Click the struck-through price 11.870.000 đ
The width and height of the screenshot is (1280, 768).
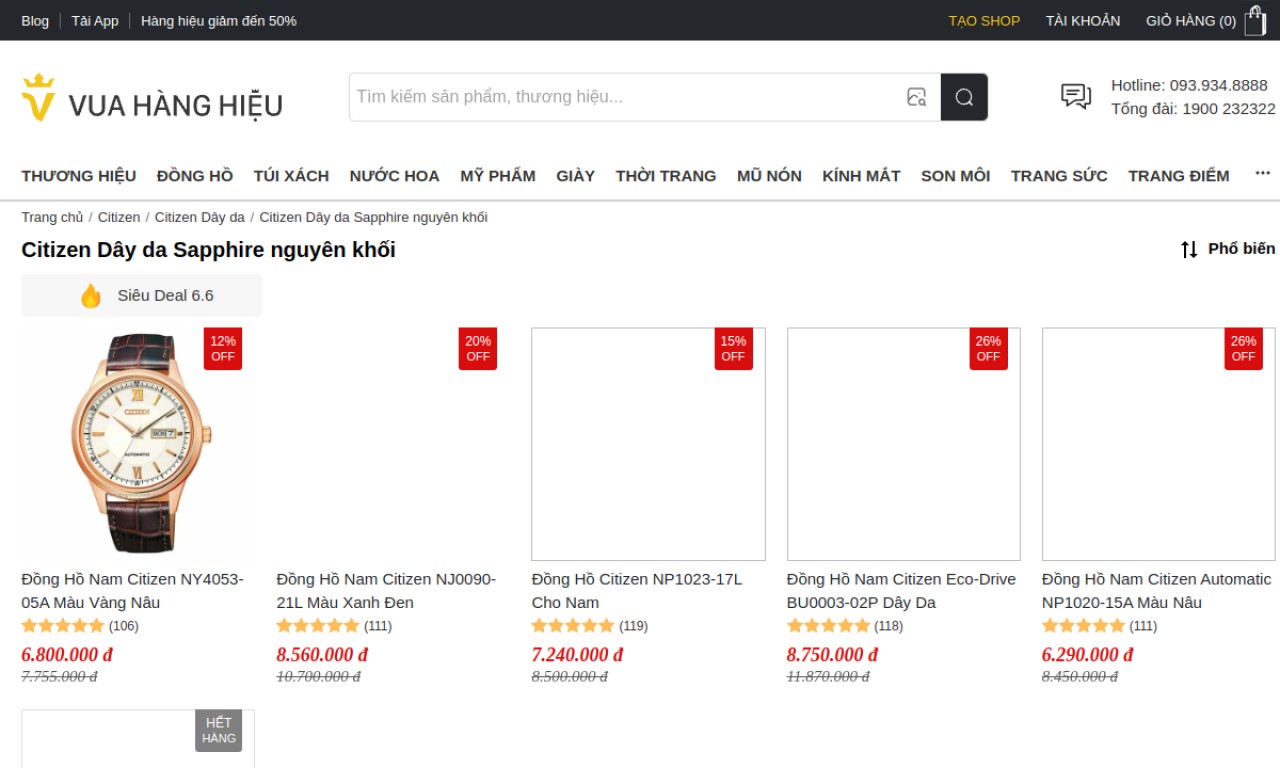pos(828,677)
